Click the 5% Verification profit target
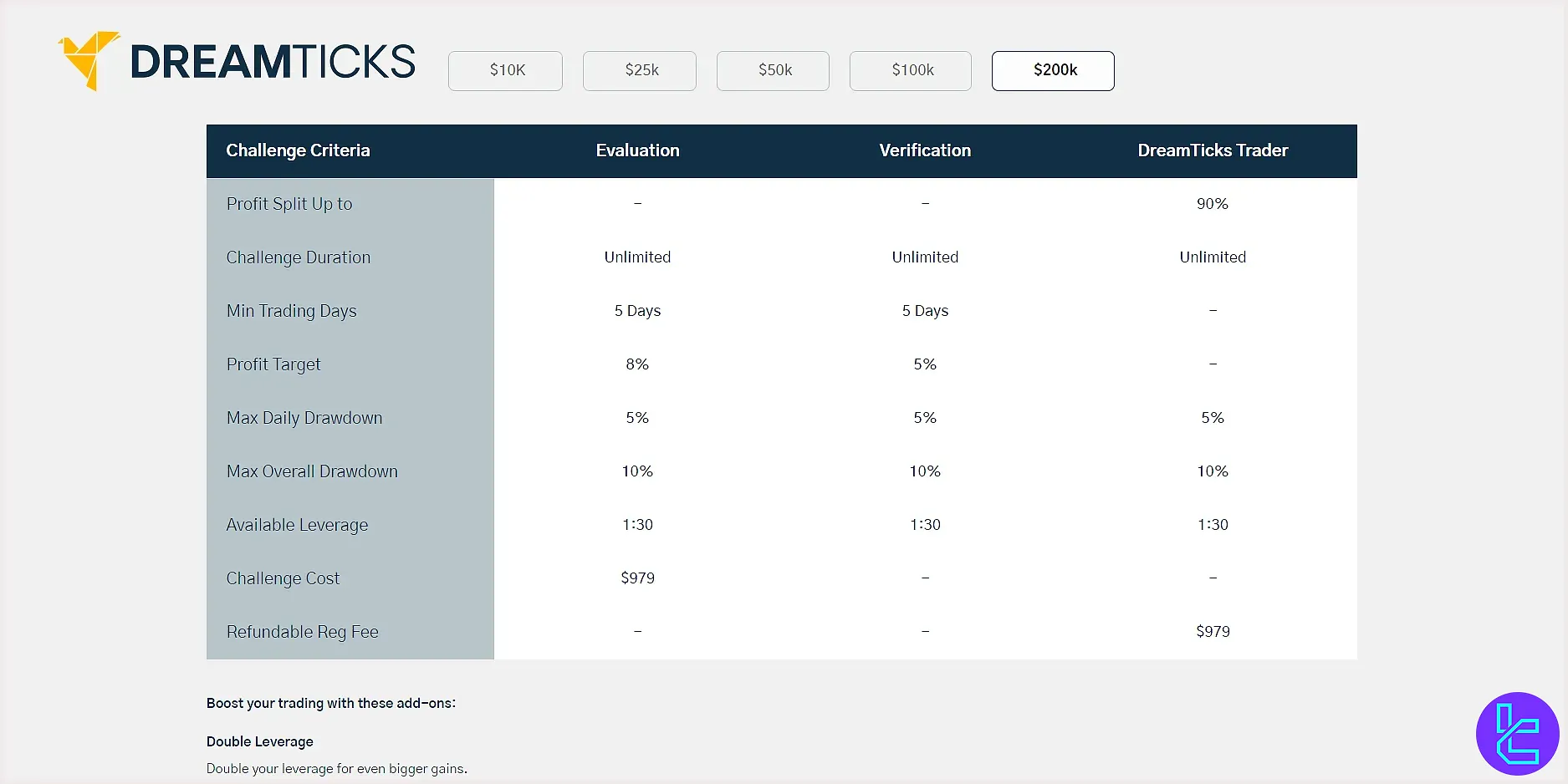The image size is (1568, 784). [925, 364]
